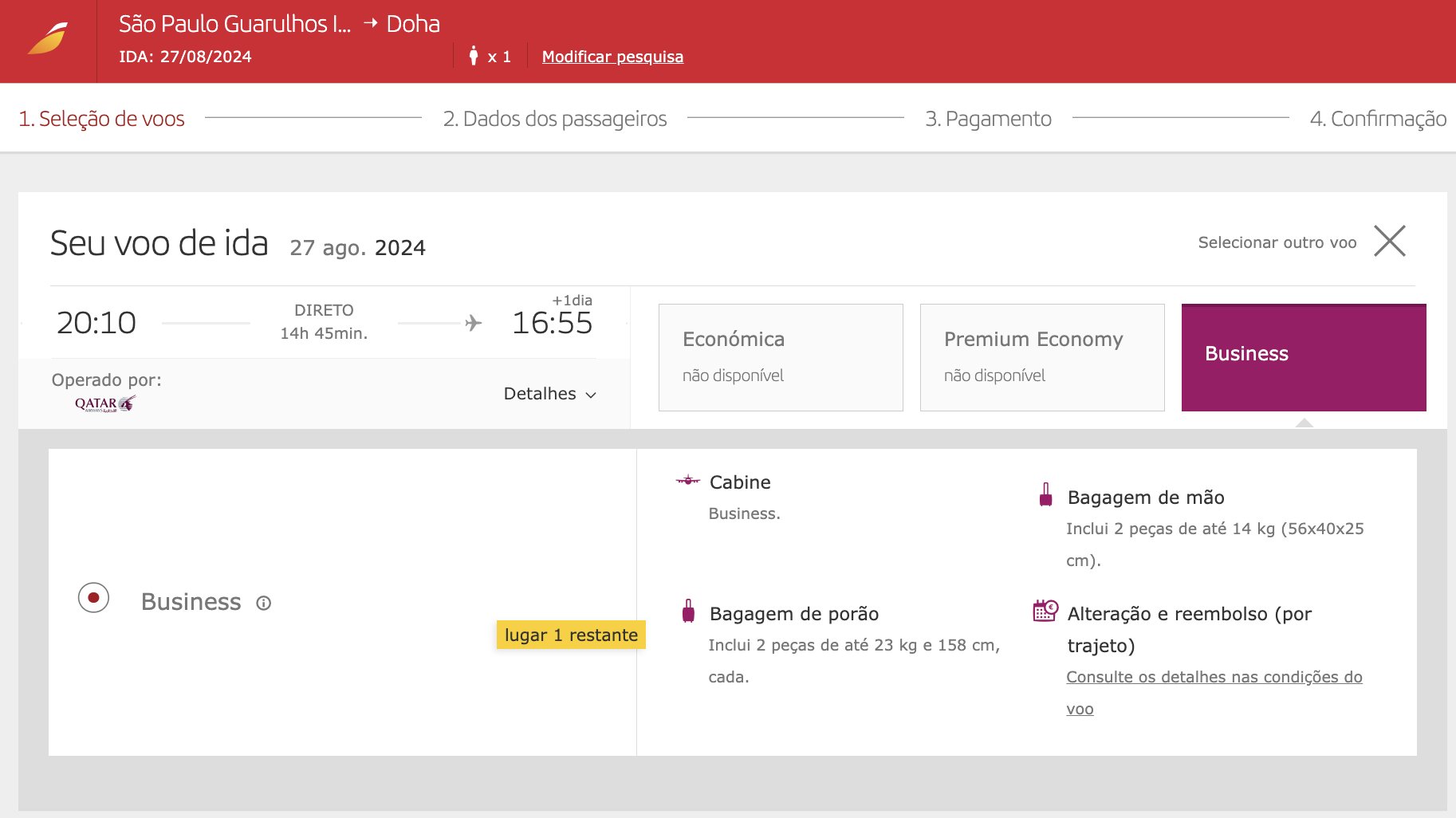Click the Business info icon

263,604
